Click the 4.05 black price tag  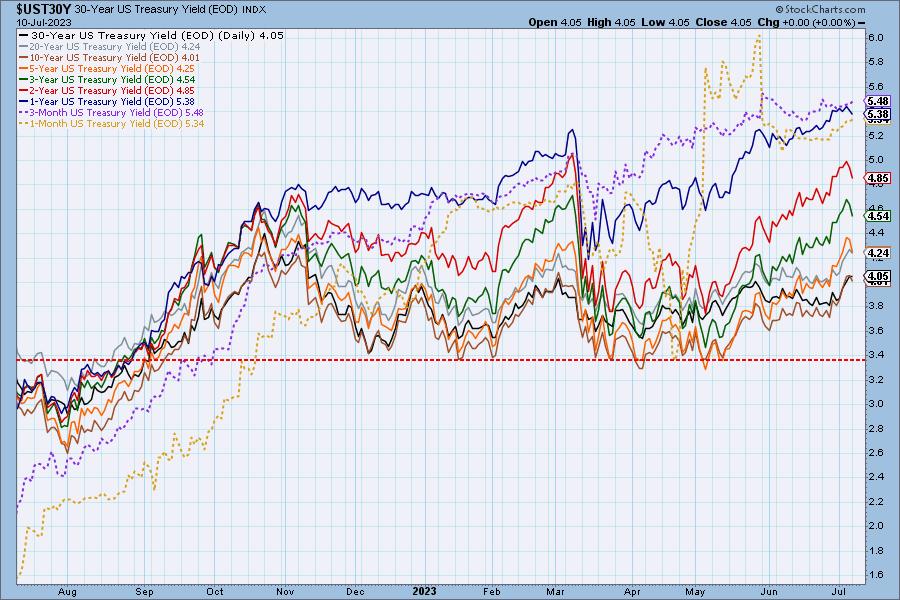(x=878, y=276)
